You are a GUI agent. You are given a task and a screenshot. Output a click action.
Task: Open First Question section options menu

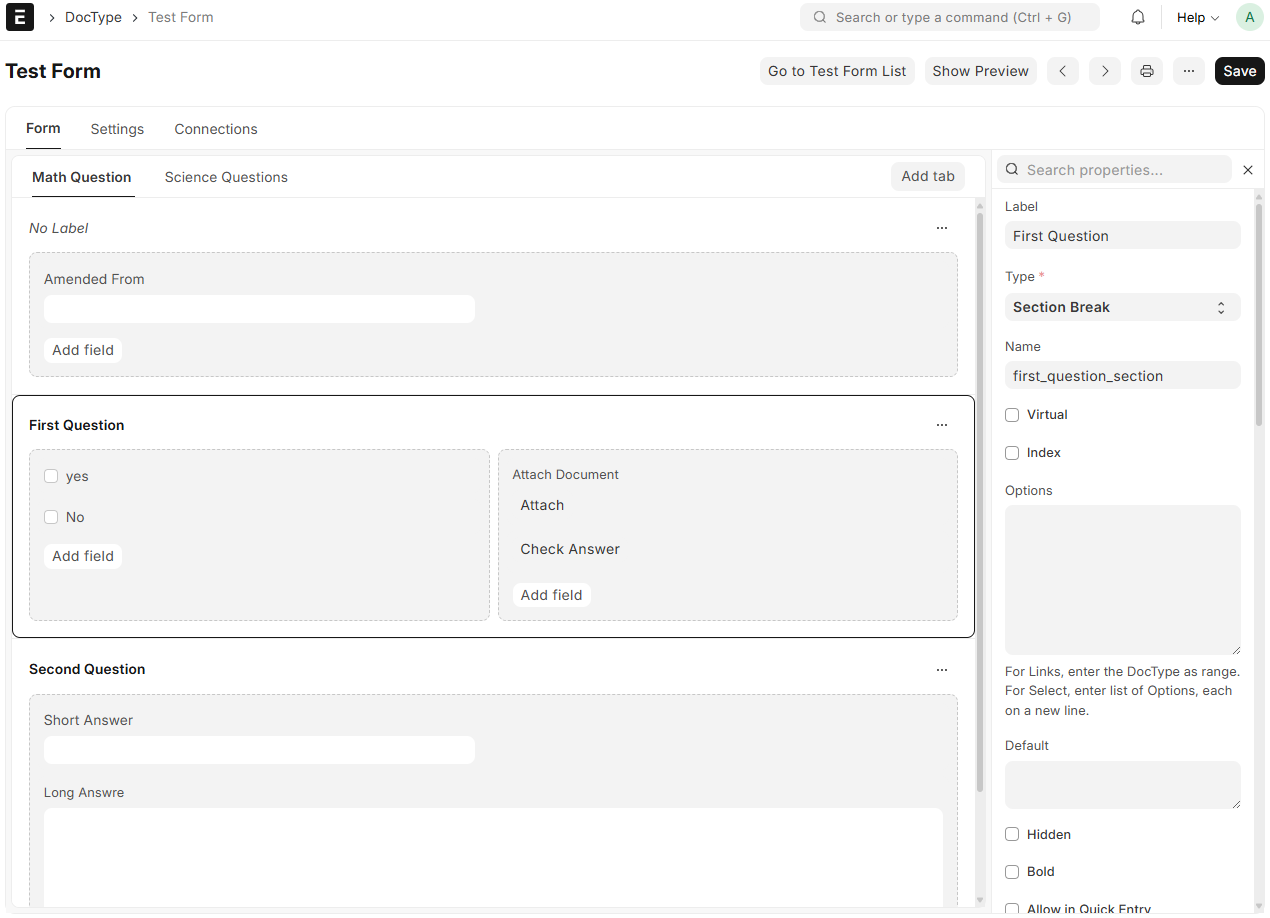pos(941,425)
